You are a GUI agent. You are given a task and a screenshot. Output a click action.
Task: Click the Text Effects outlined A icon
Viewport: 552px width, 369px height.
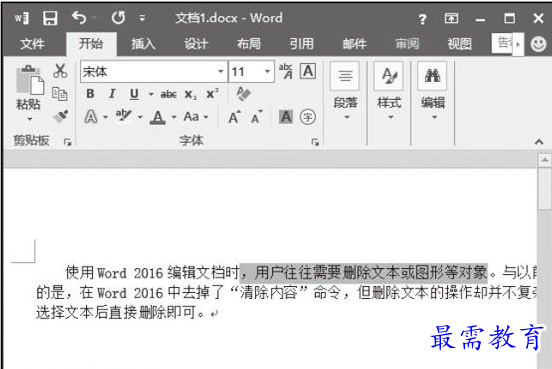point(91,117)
